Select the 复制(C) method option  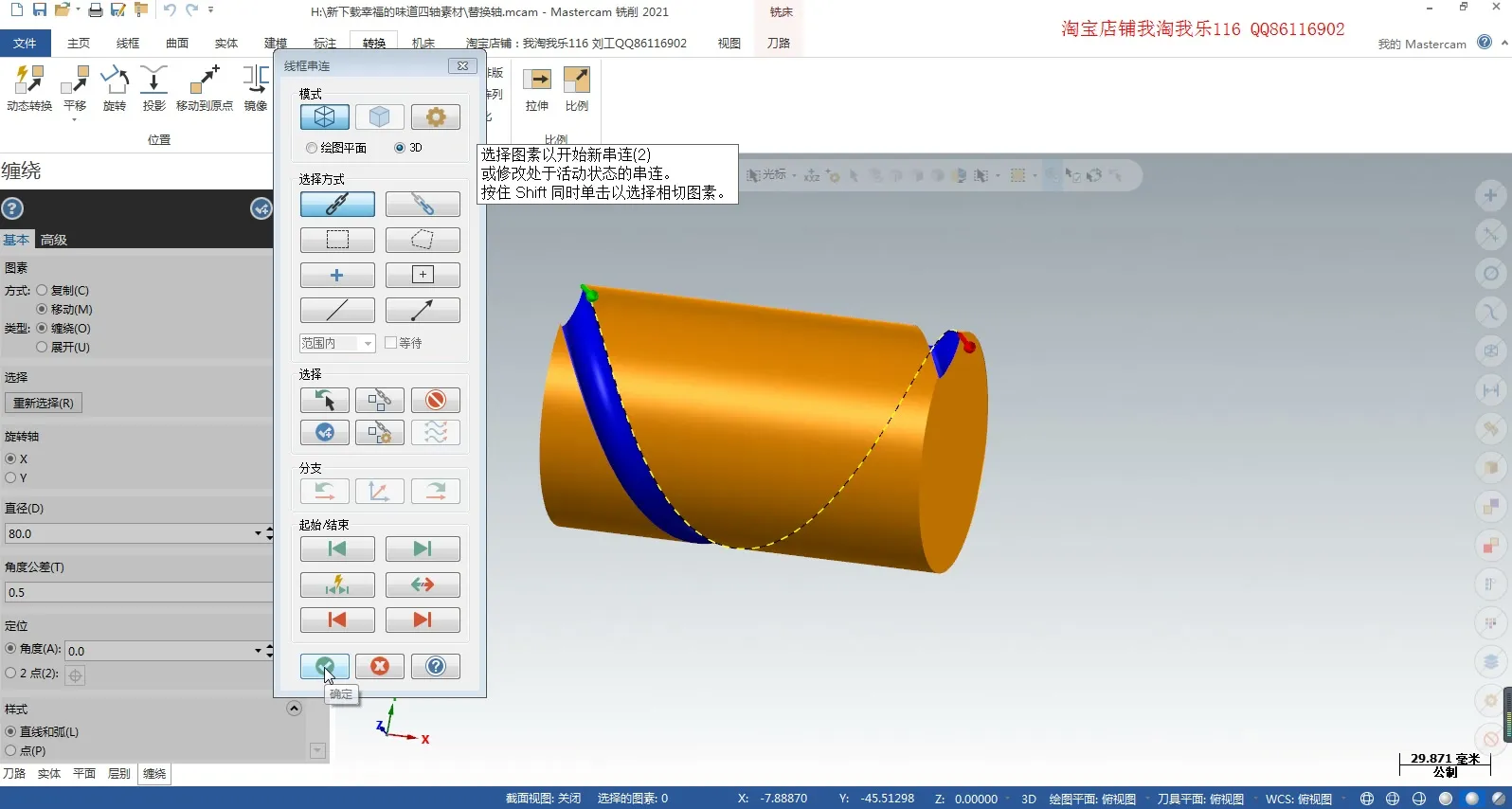[42, 290]
